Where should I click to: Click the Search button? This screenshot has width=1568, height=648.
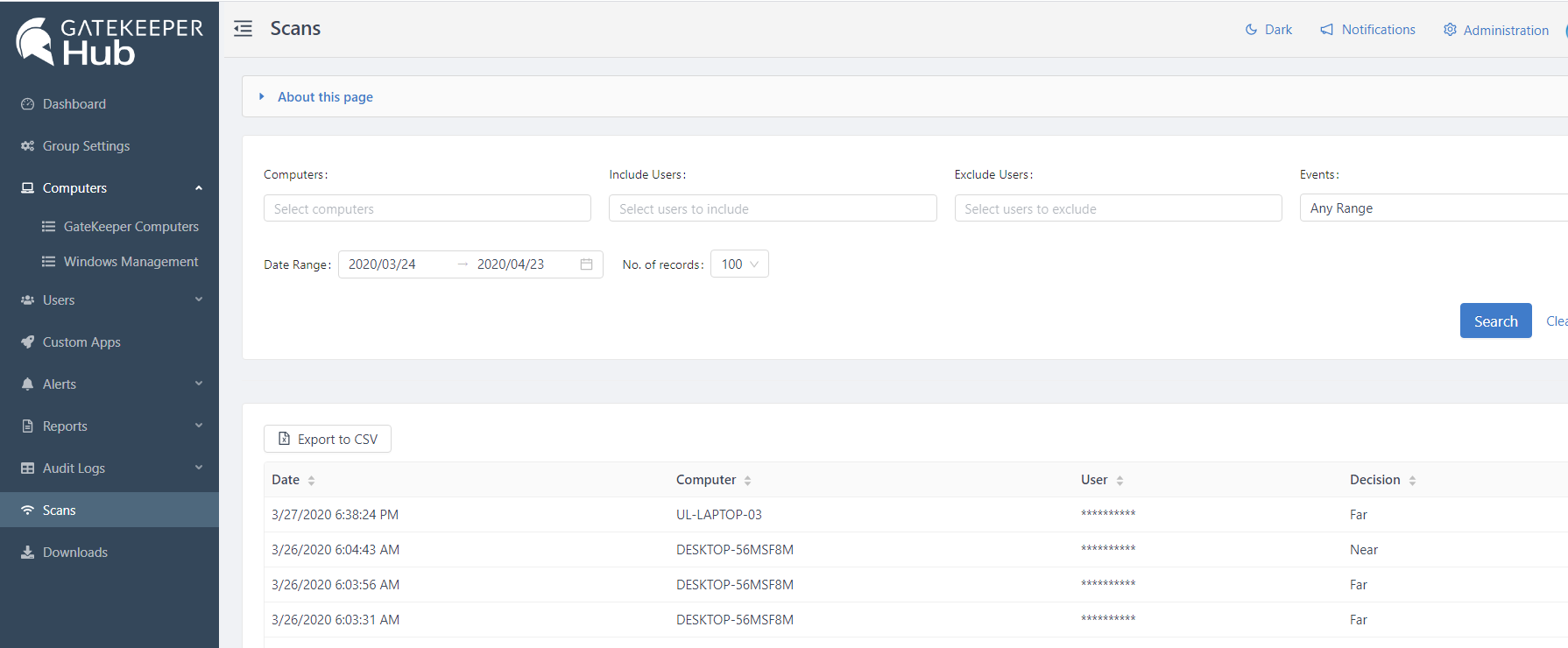tap(1495, 321)
